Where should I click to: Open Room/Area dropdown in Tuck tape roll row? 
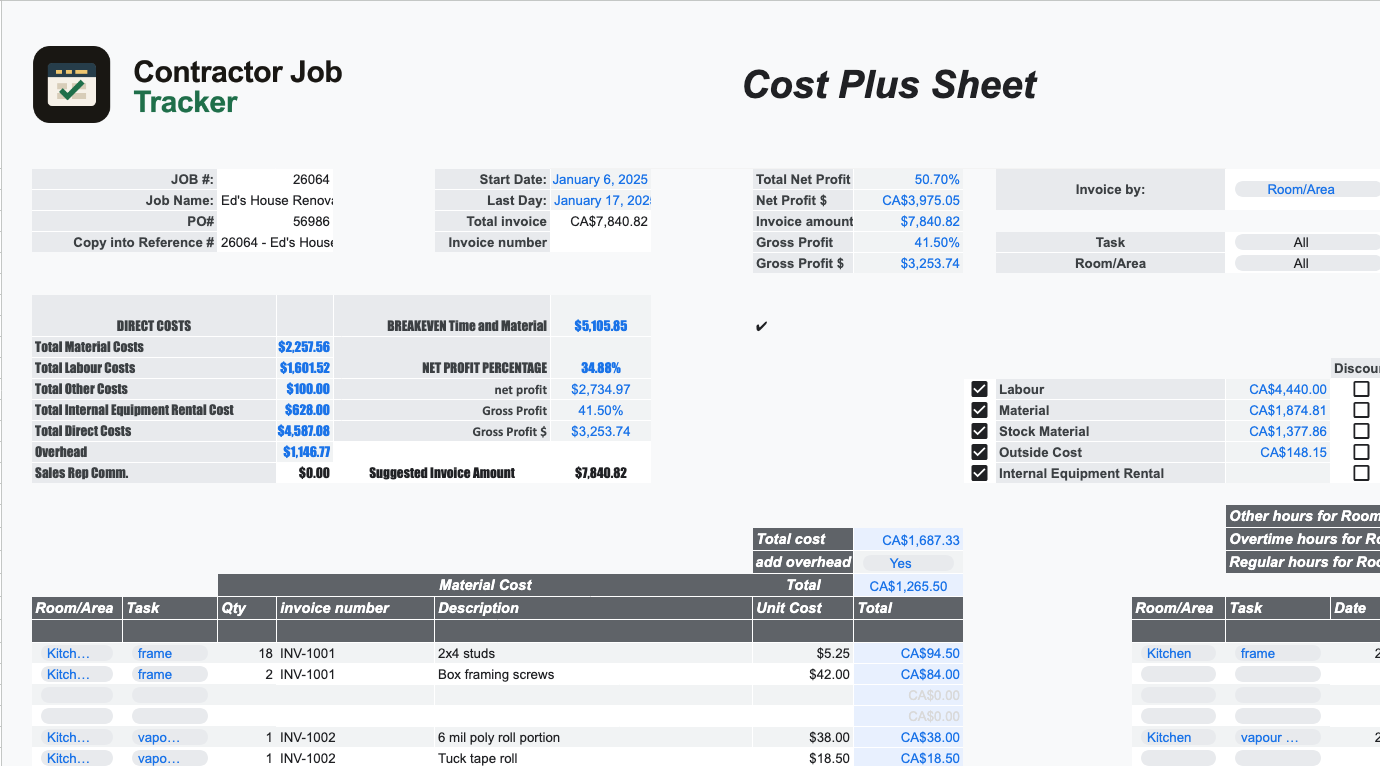76,758
